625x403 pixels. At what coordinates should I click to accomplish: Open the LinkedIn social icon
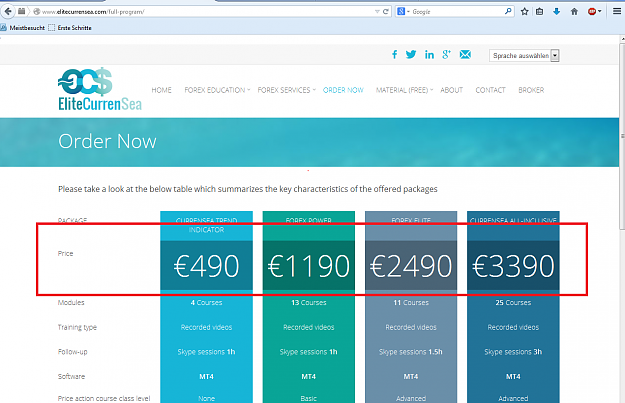point(429,55)
